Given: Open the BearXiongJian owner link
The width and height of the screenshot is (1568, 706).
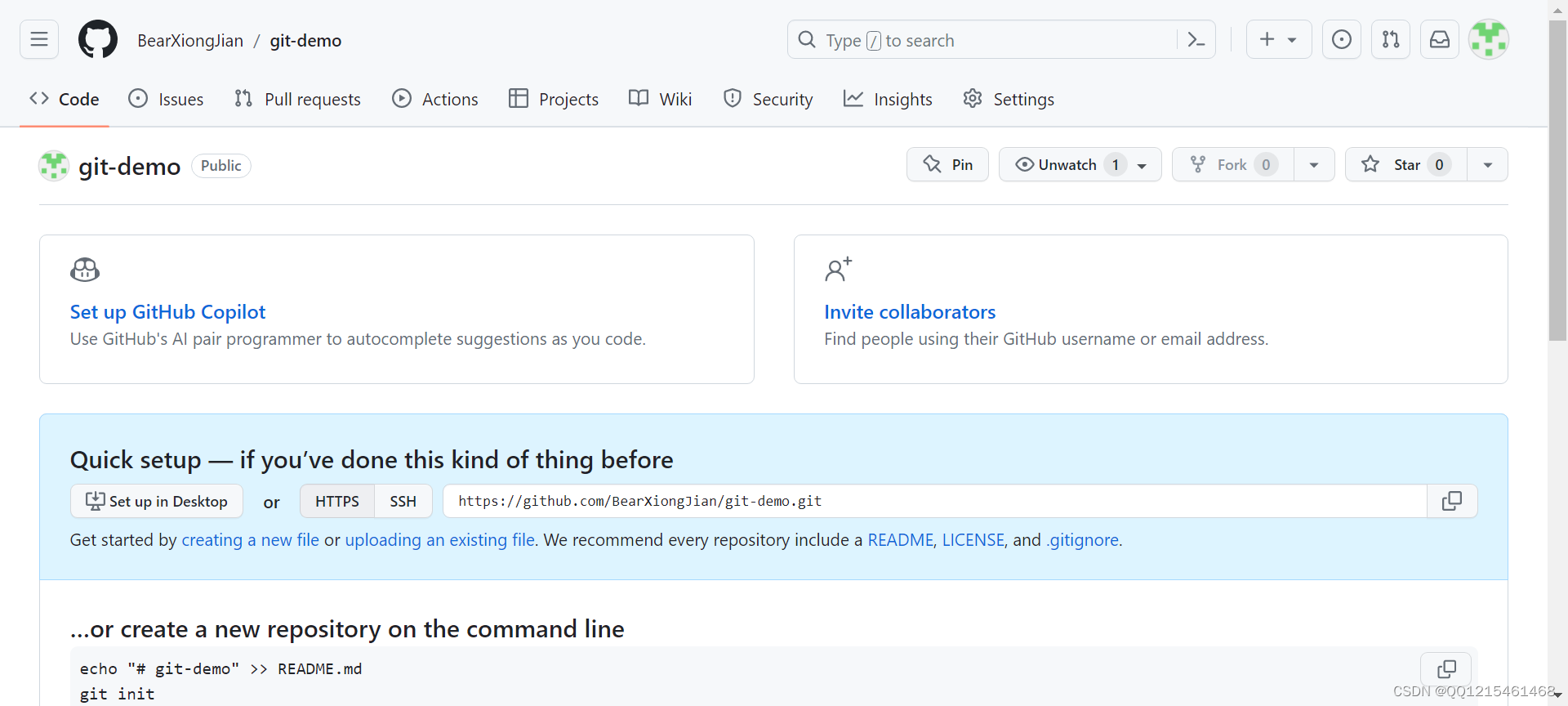Looking at the screenshot, I should (x=190, y=41).
